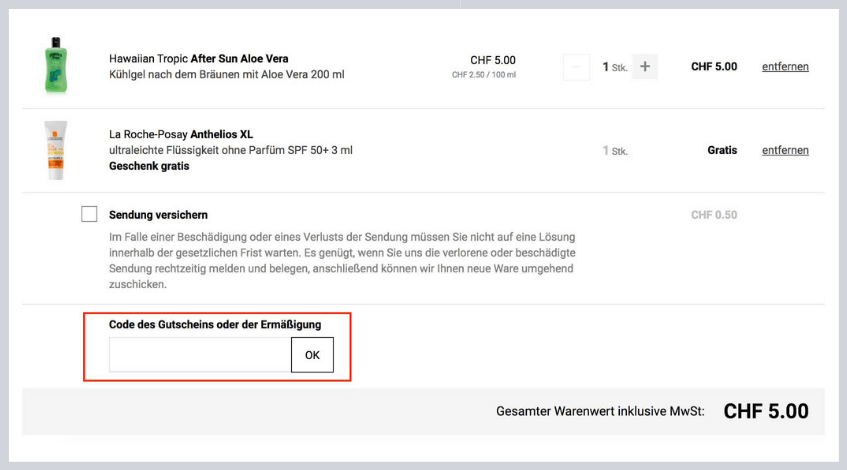Increase Hawaiian Tropic quantity with plus button
847x470 pixels.
[644, 67]
